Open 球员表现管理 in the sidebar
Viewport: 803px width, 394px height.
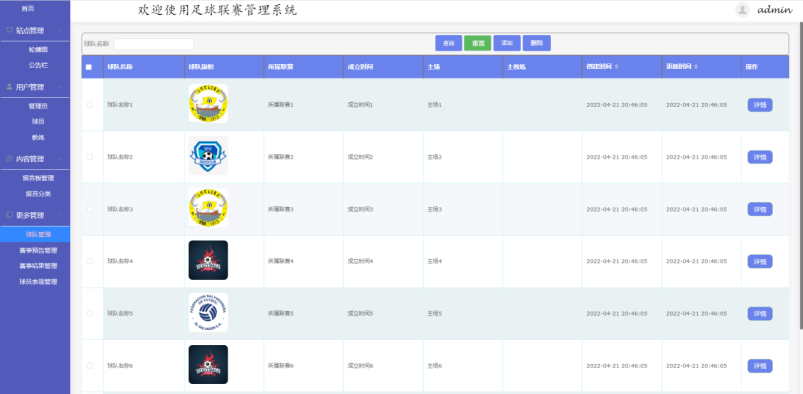coord(38,282)
